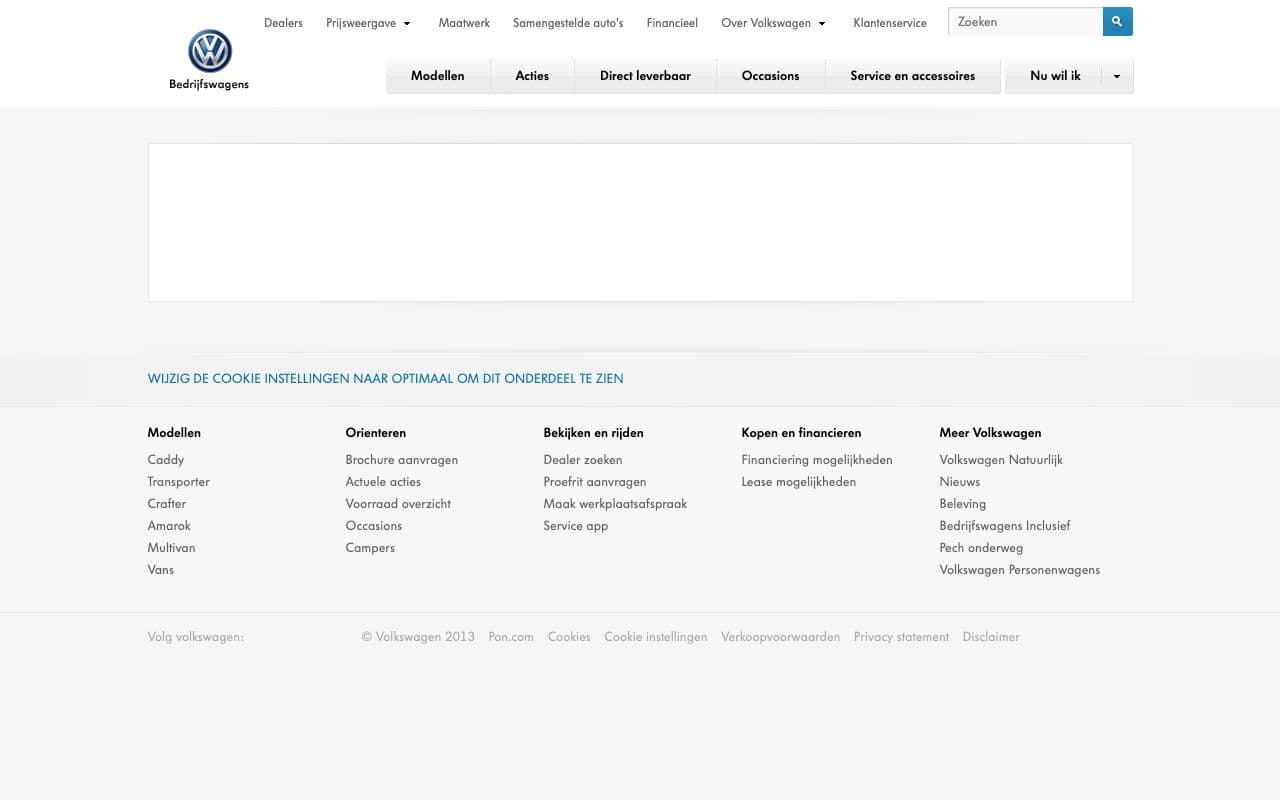Screen dimensions: 1280x800
Task: Open Caddy model link in footer
Action: coord(166,460)
